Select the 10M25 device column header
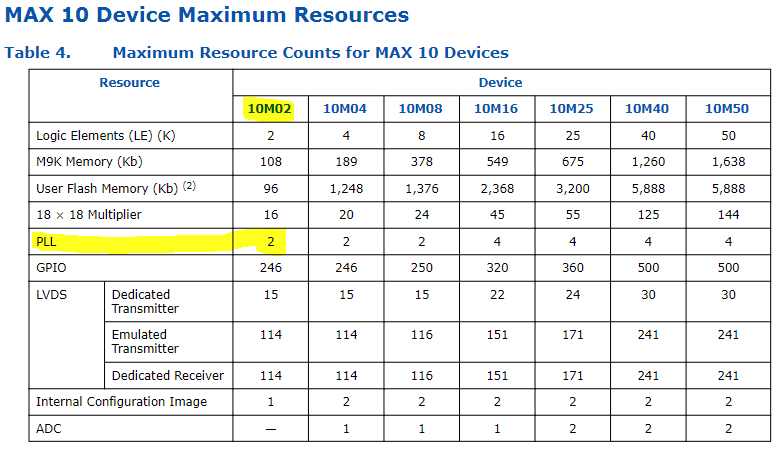 pyautogui.click(x=571, y=109)
